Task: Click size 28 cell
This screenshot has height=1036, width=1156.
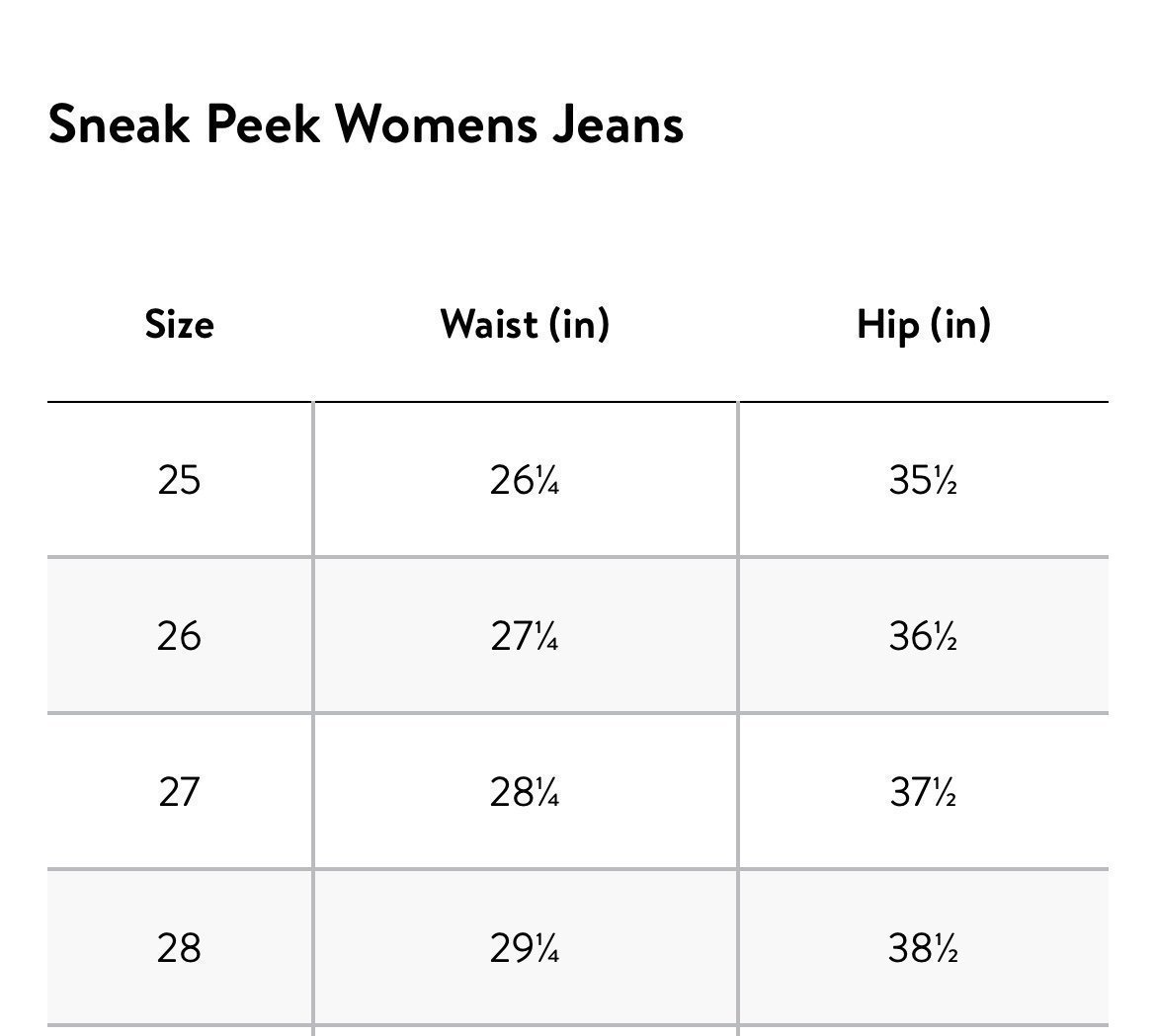Action: click(x=179, y=948)
